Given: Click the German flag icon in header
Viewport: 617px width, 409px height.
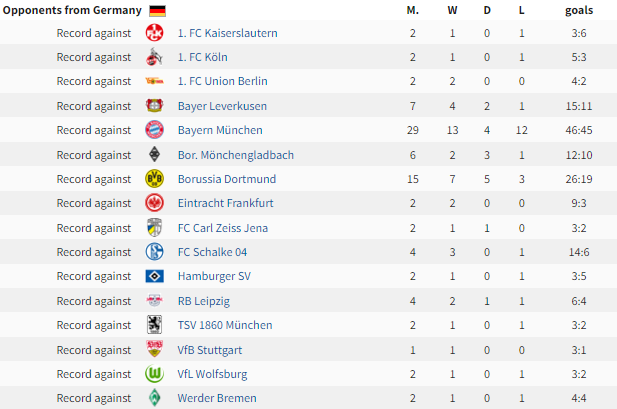Looking at the screenshot, I should [157, 11].
